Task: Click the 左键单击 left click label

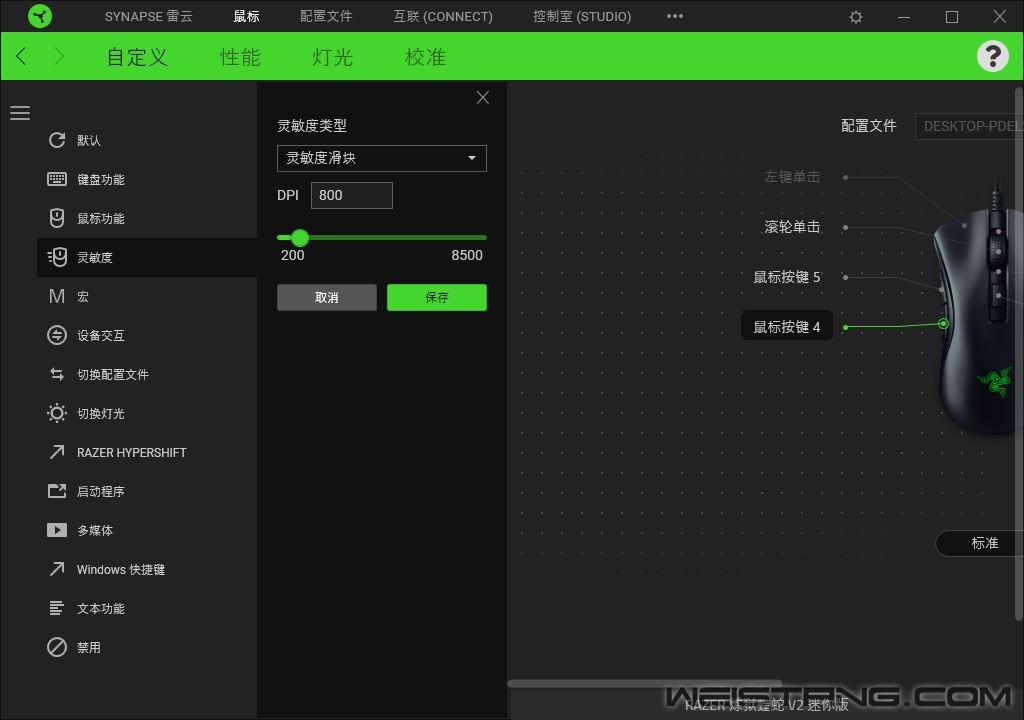Action: [792, 176]
